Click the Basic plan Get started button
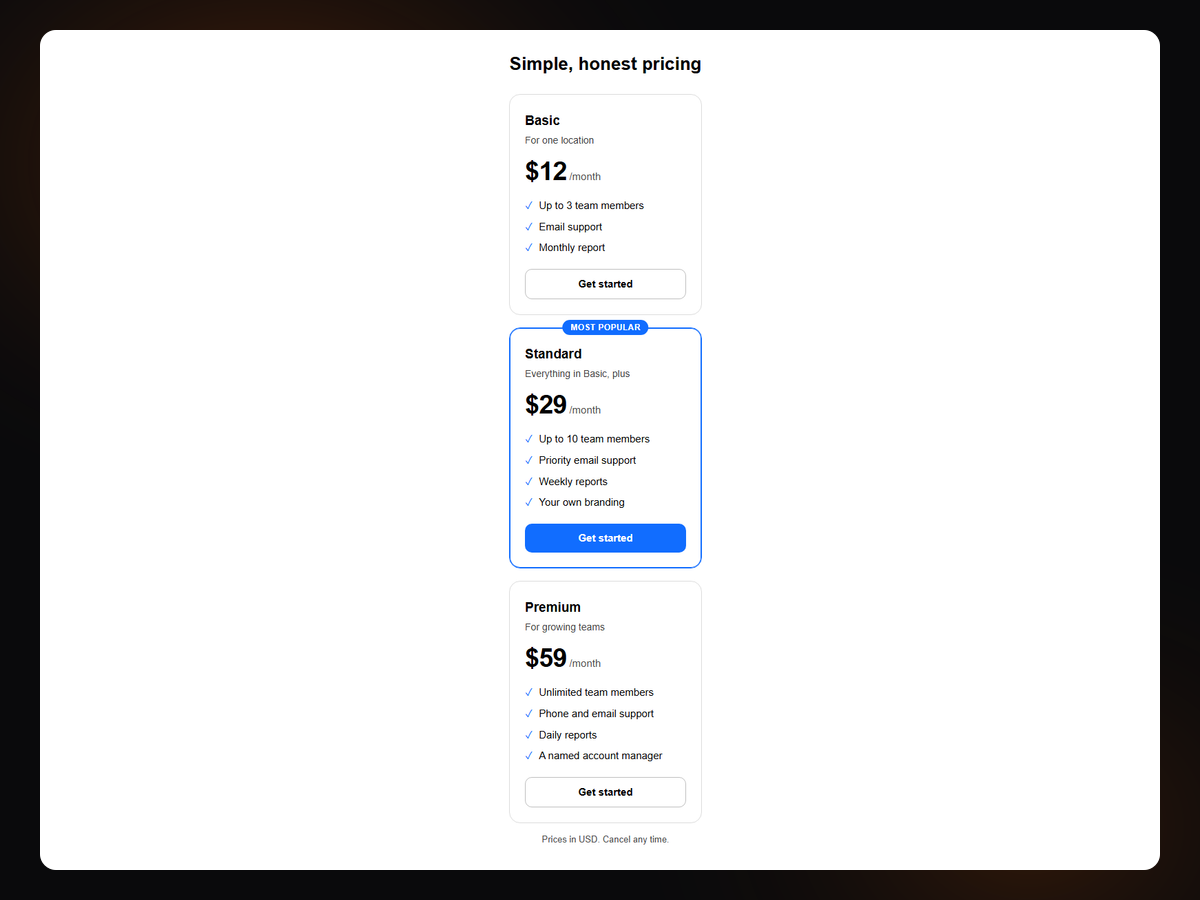This screenshot has width=1200, height=900. 605,284
